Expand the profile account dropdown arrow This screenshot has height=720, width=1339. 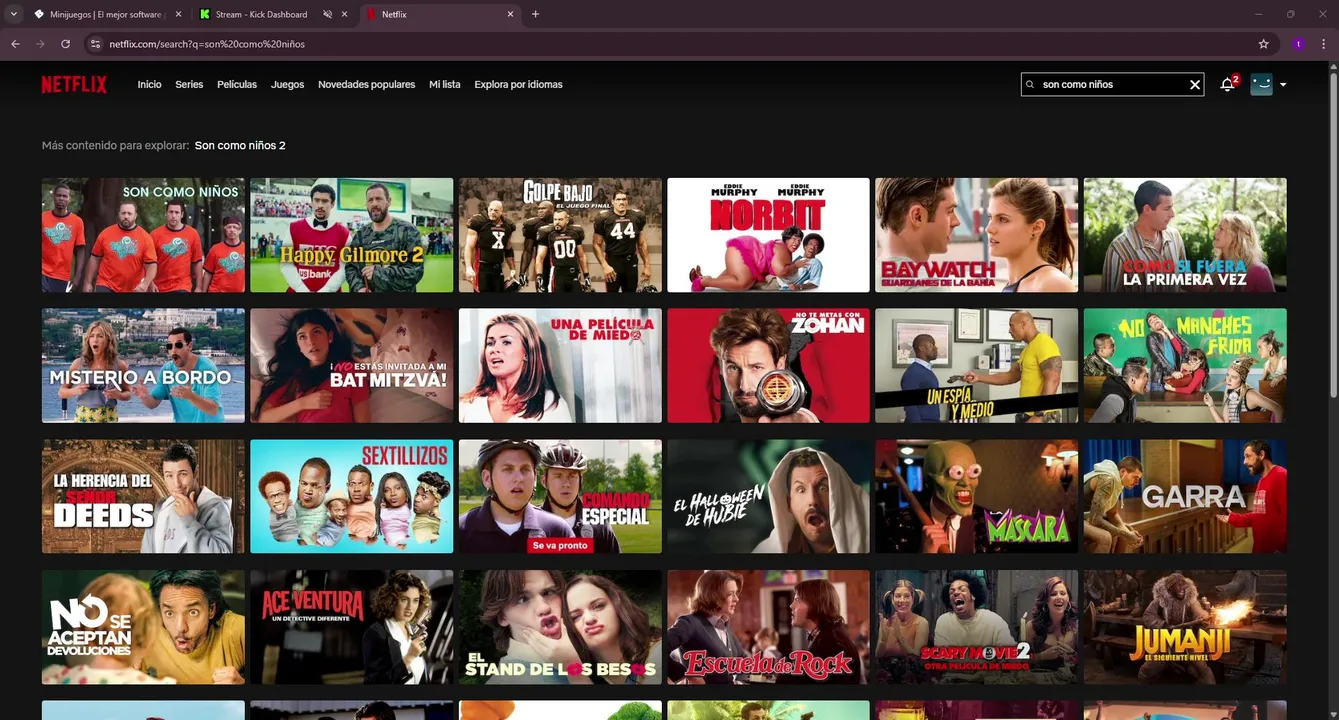click(1283, 85)
